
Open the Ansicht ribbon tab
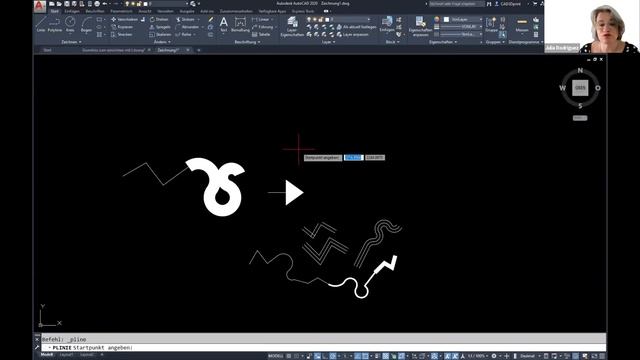point(145,11)
